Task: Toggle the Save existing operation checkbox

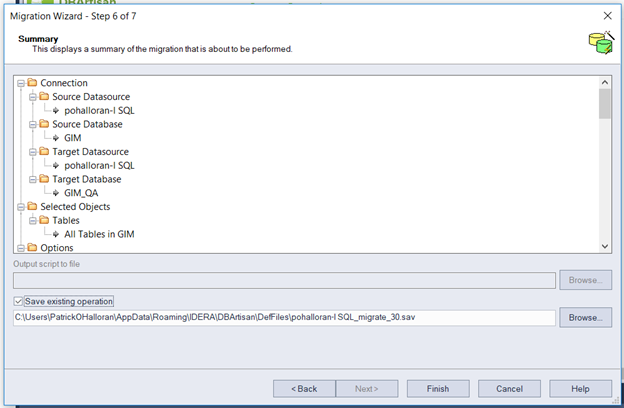Action: (x=18, y=301)
